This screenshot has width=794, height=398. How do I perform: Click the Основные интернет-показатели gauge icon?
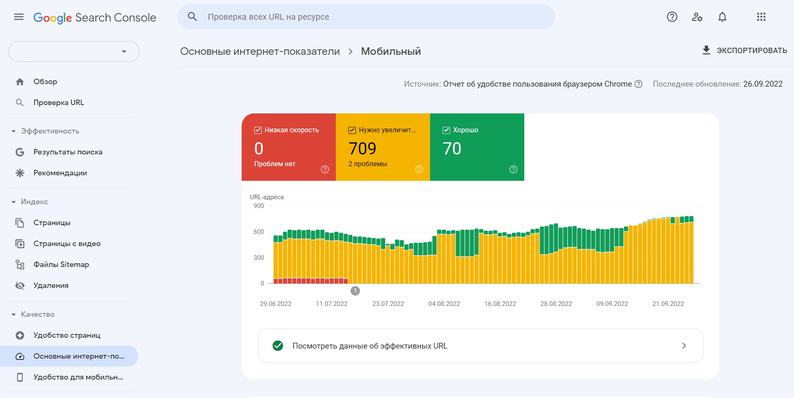pyautogui.click(x=20, y=356)
